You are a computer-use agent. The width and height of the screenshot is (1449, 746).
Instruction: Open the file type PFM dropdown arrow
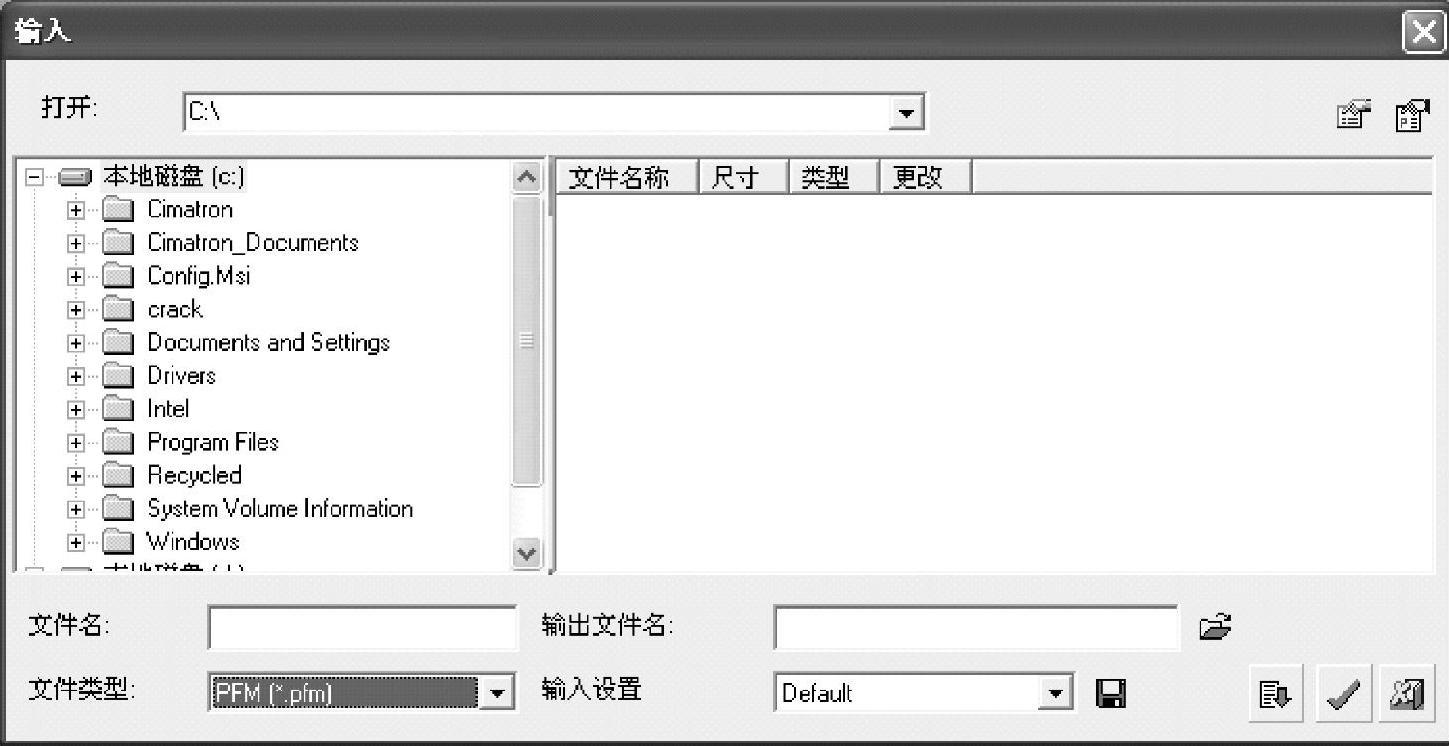[x=496, y=693]
